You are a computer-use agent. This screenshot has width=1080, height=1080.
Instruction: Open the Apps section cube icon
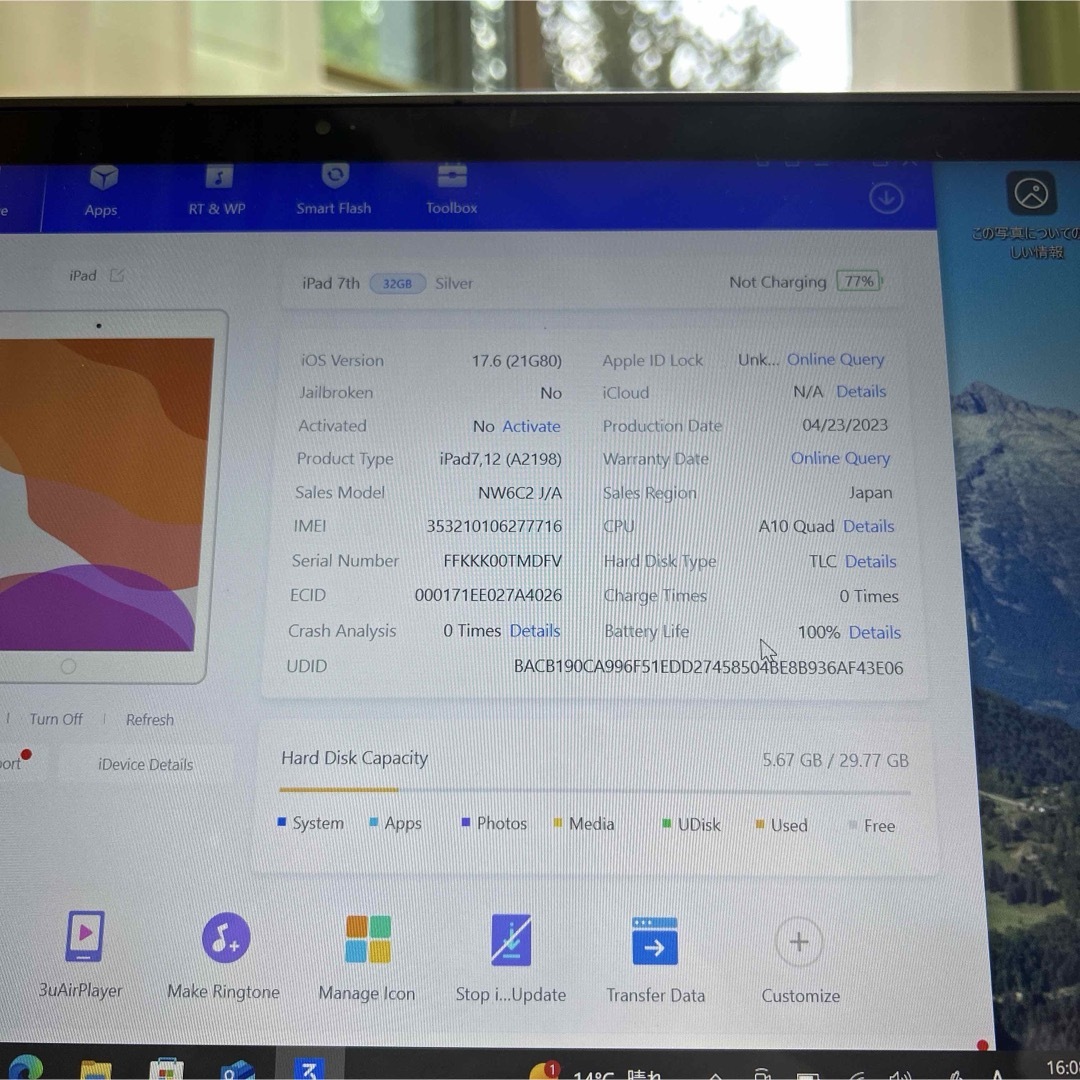(103, 178)
